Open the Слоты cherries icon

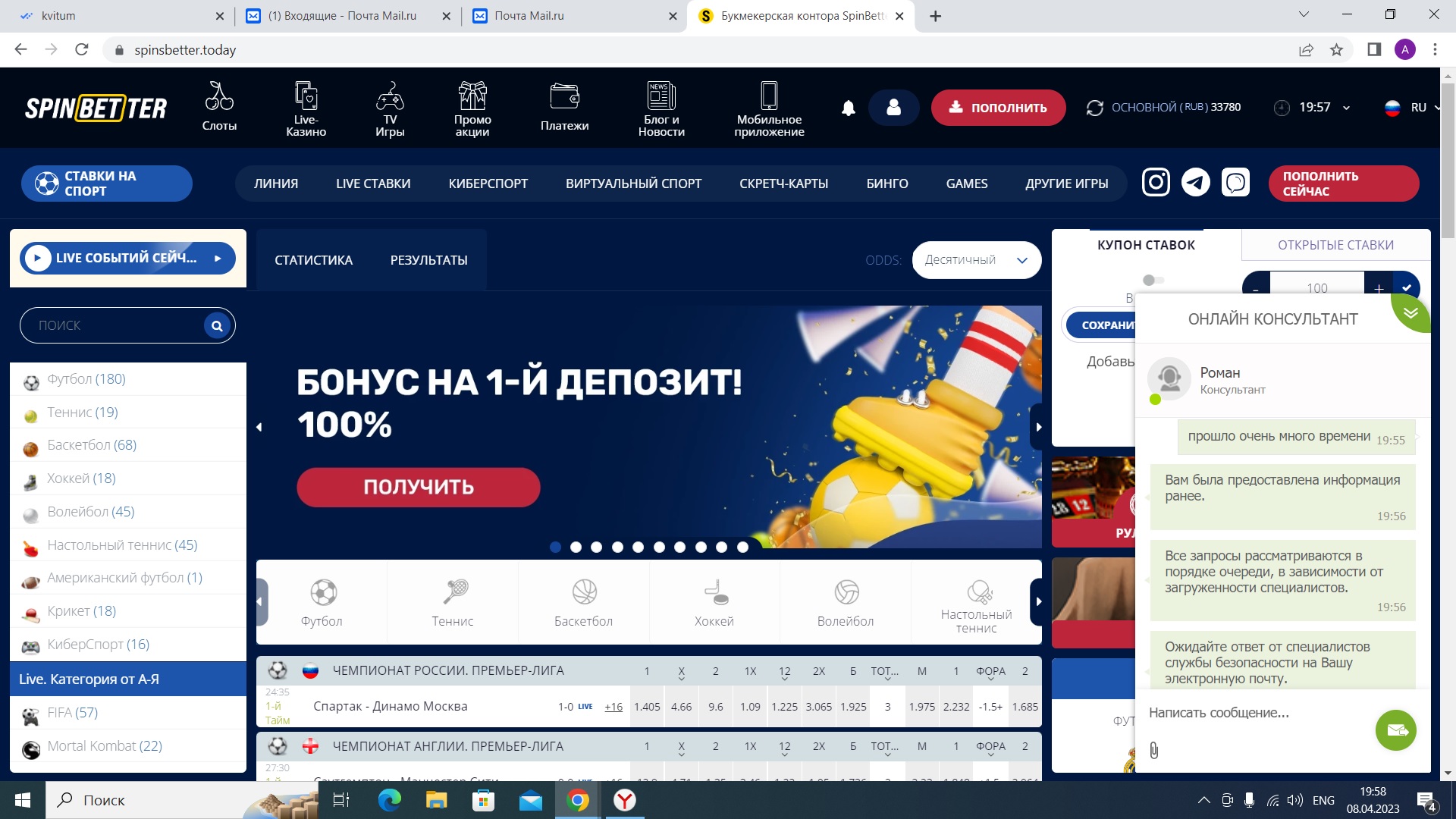(x=219, y=96)
